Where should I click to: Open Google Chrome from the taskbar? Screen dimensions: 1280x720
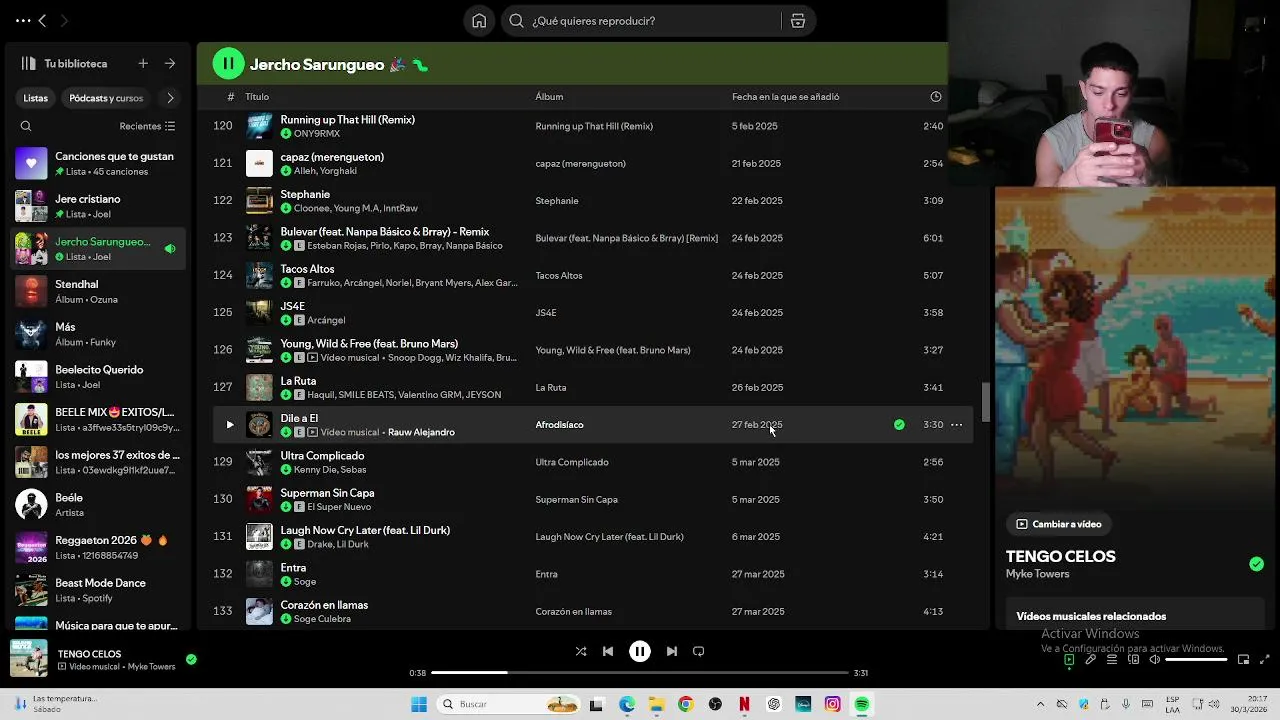tap(685, 704)
